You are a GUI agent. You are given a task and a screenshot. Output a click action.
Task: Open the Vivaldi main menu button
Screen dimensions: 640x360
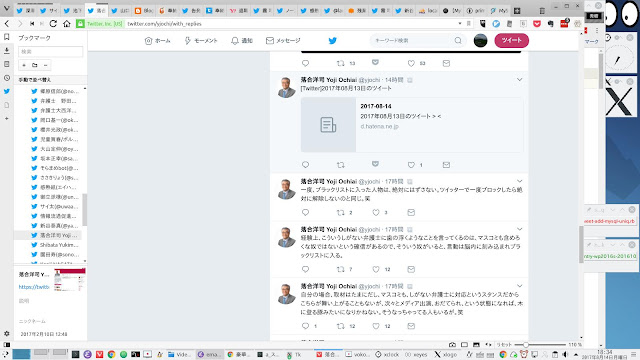coord(7,8)
